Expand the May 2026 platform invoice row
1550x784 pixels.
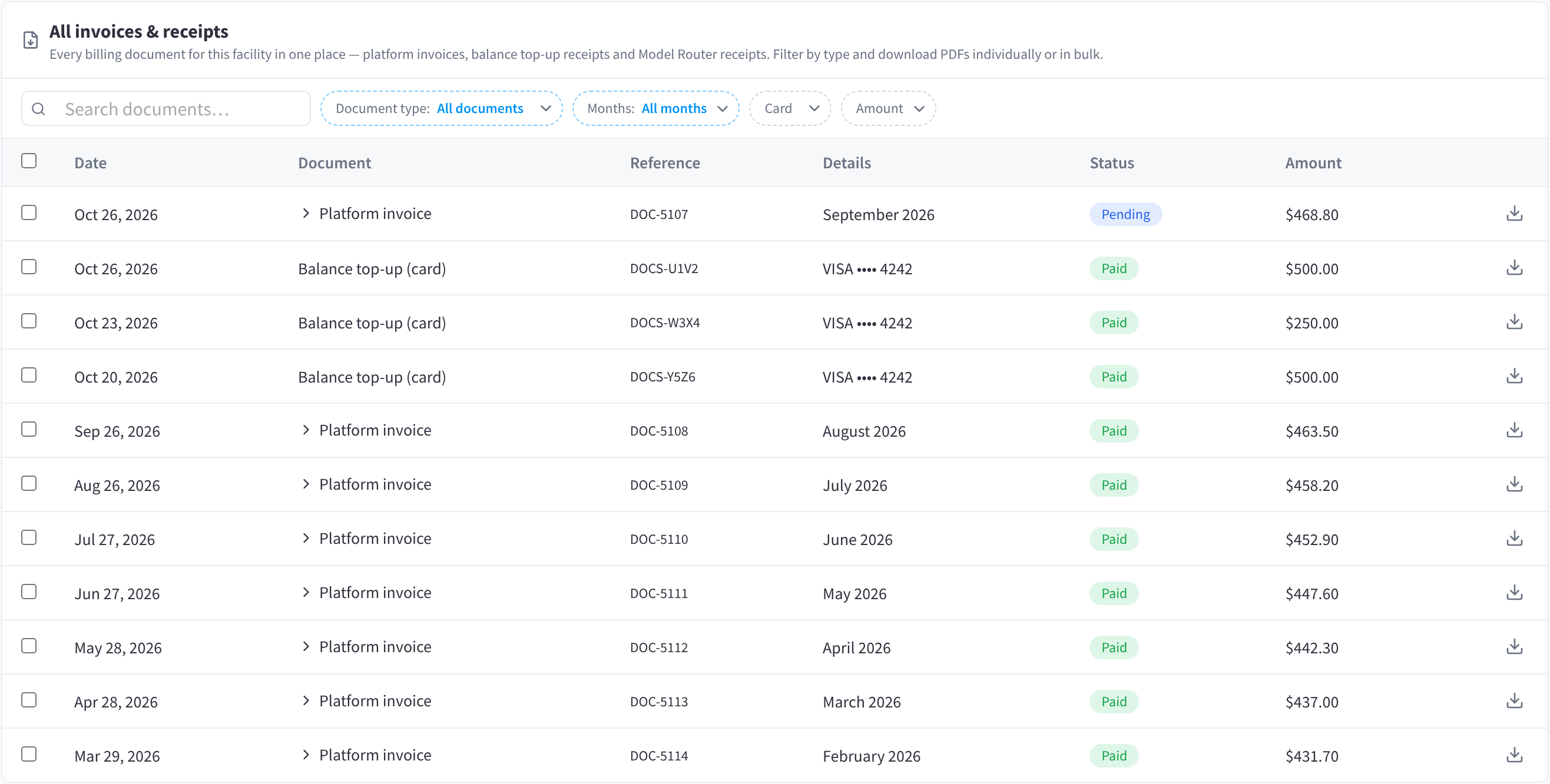(x=306, y=592)
